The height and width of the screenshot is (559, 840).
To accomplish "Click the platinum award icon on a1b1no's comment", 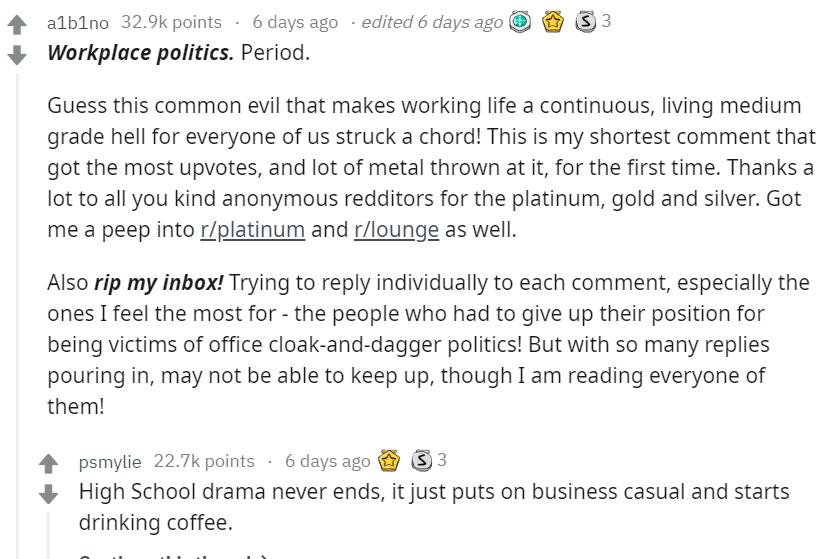I will coord(520,22).
